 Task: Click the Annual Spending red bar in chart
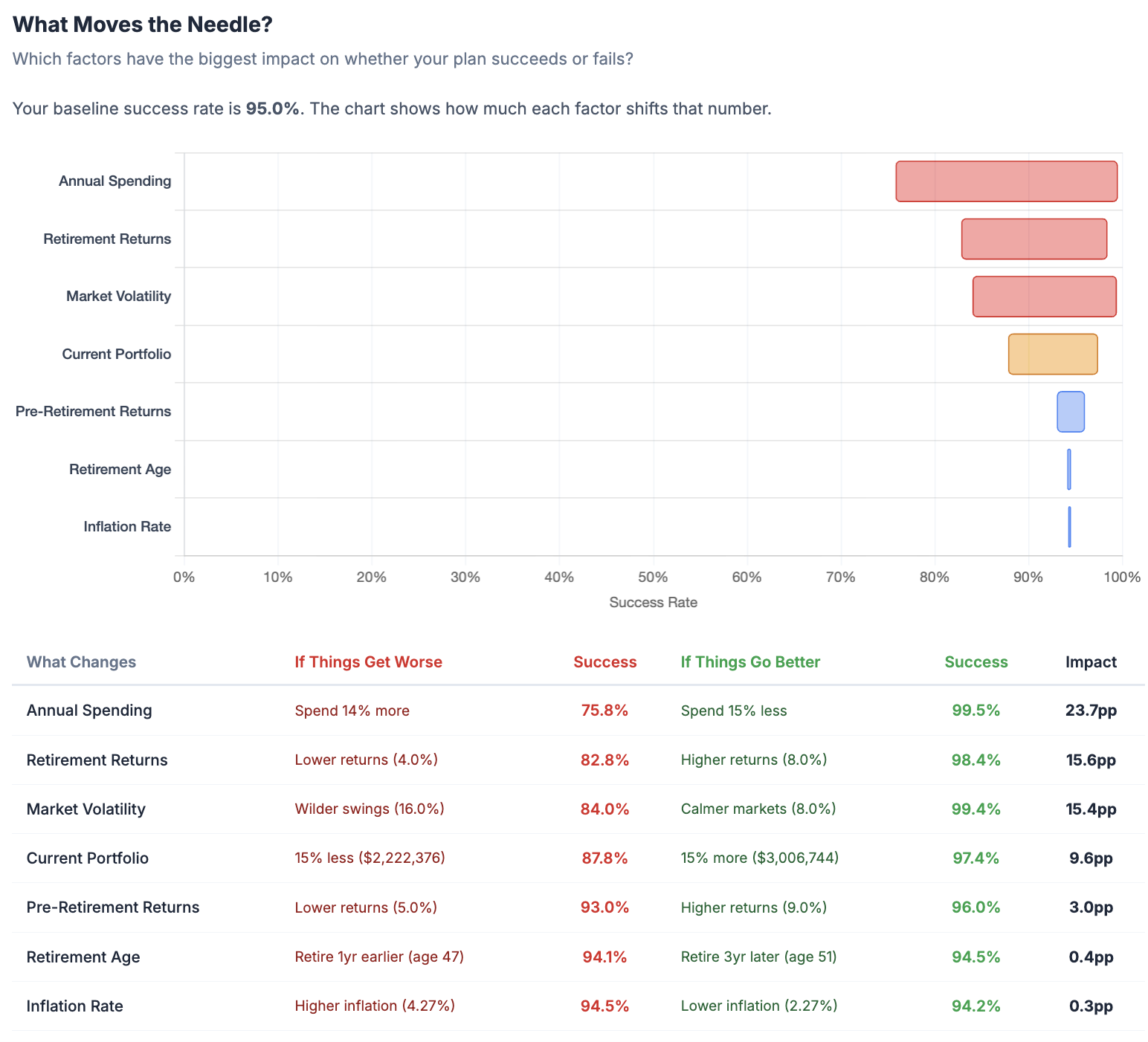(1006, 181)
